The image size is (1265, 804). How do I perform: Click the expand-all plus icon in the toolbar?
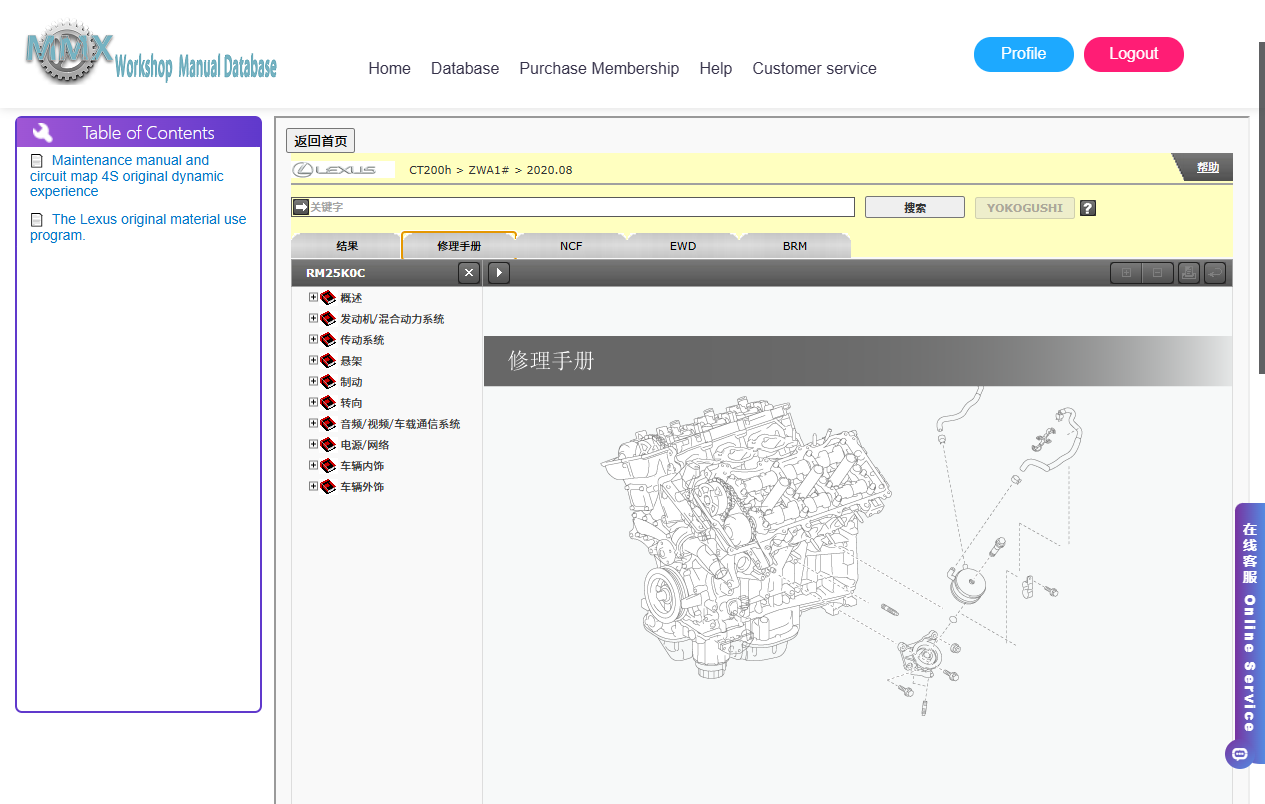pyautogui.click(x=1126, y=273)
